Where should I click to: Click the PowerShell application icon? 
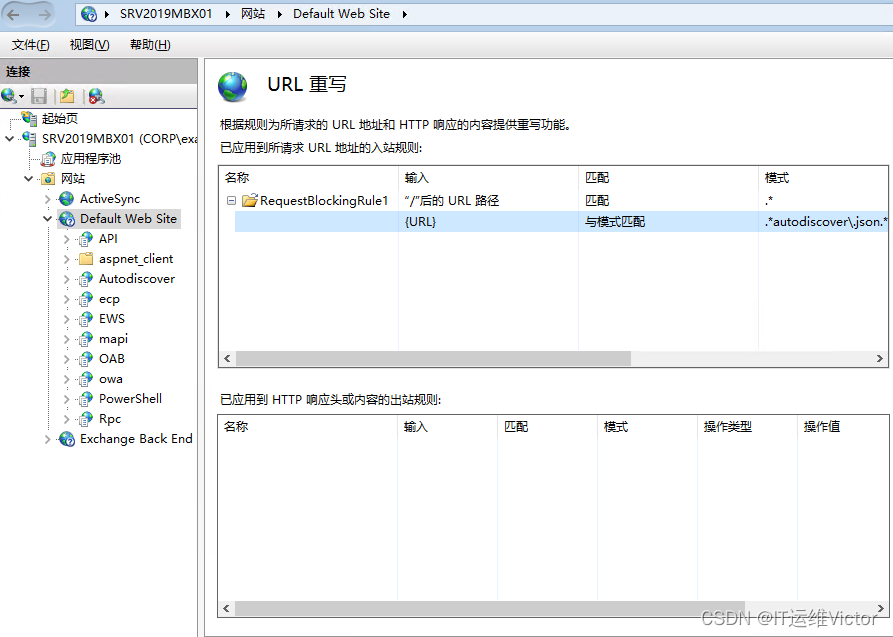85,399
